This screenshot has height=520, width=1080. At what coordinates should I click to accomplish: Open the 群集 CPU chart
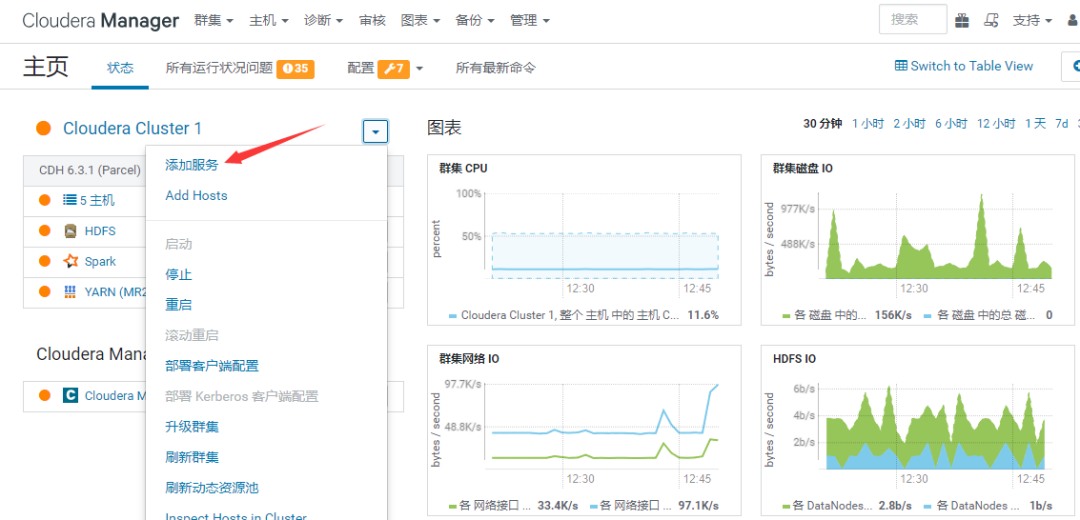pyautogui.click(x=584, y=240)
